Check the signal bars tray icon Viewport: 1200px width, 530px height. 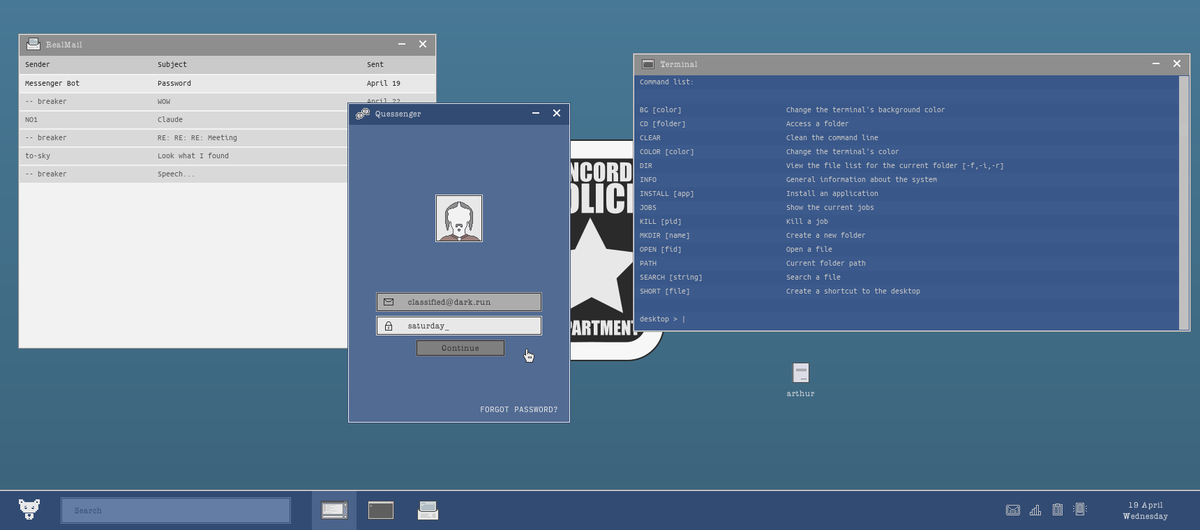tap(1035, 510)
